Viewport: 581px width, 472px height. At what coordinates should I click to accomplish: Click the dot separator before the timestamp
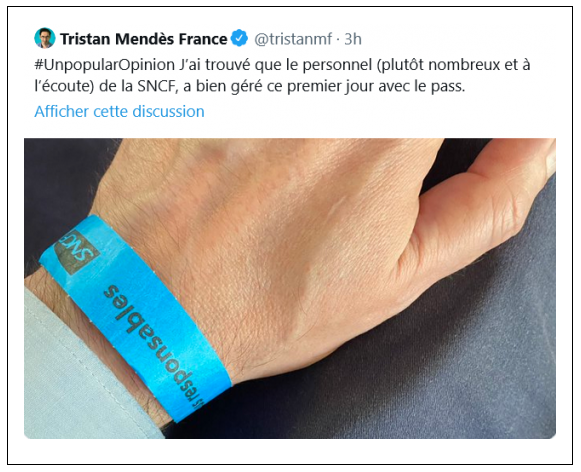[x=338, y=39]
